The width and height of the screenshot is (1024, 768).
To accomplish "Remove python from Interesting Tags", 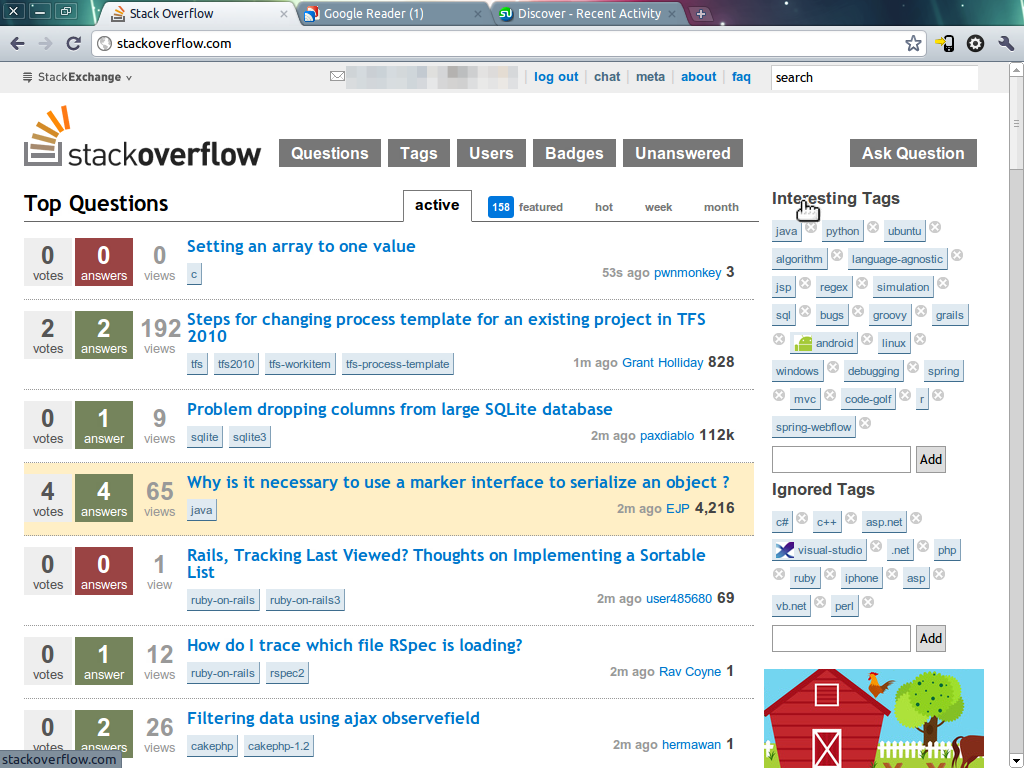I will click(x=872, y=227).
